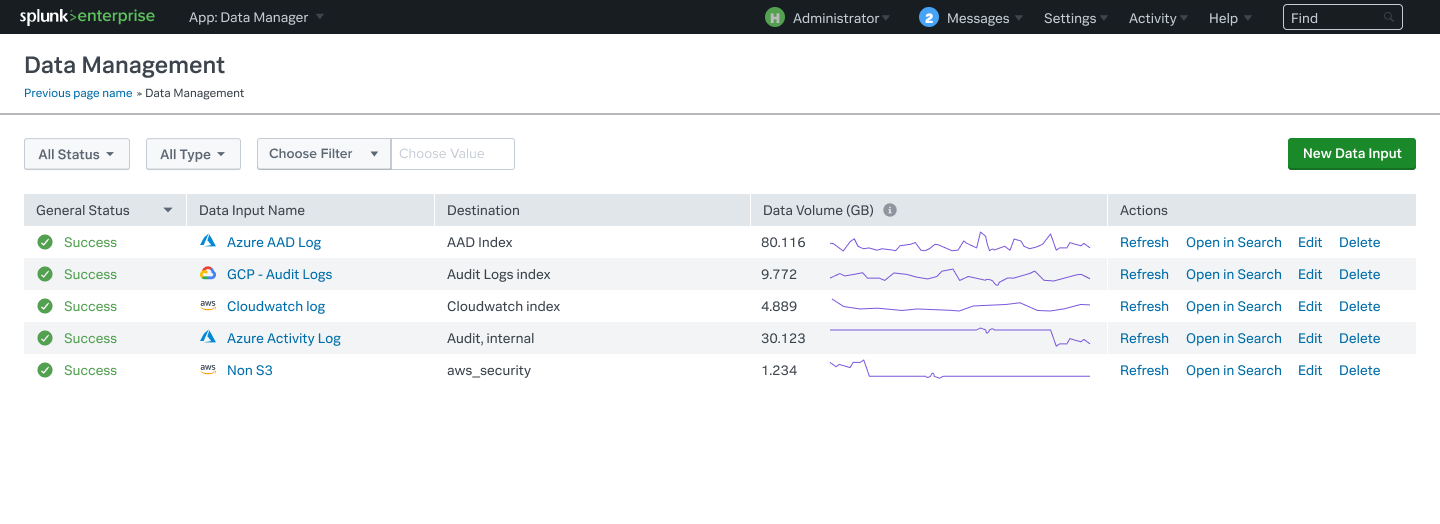Image resolution: width=1440 pixels, height=524 pixels.
Task: Refresh the Non S3 input
Action: click(x=1144, y=370)
